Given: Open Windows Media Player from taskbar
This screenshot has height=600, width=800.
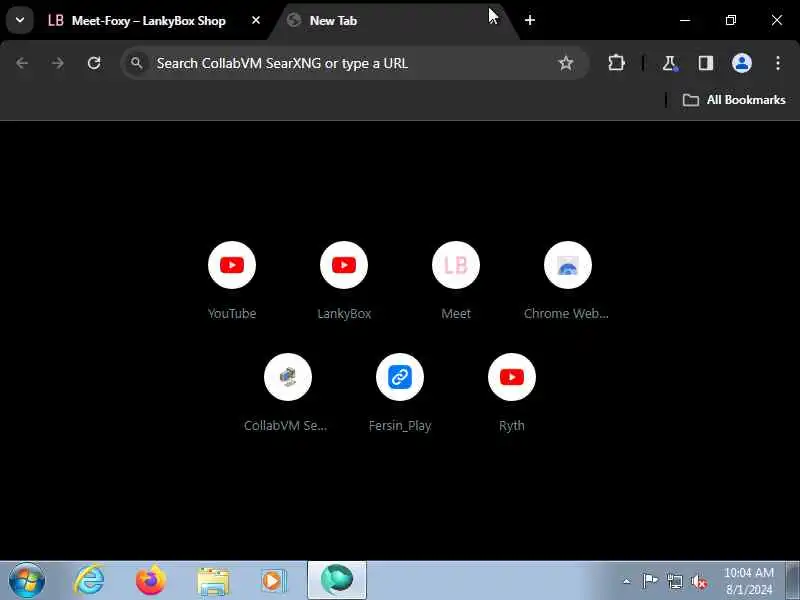Looking at the screenshot, I should point(274,581).
